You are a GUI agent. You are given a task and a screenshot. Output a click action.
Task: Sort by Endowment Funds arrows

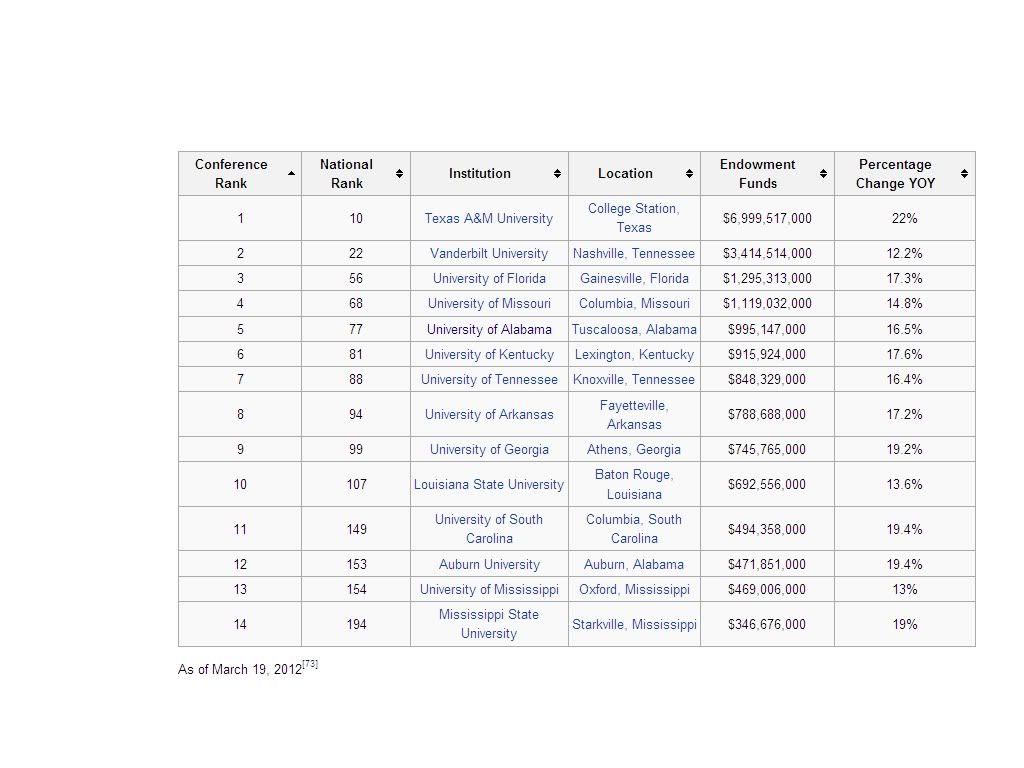(823, 174)
